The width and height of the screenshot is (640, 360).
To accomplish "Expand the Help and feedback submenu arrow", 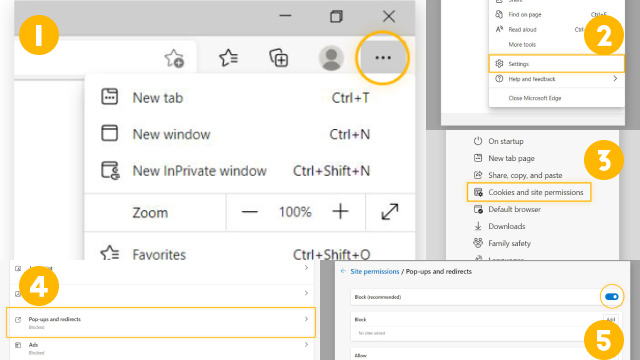I will pos(615,79).
